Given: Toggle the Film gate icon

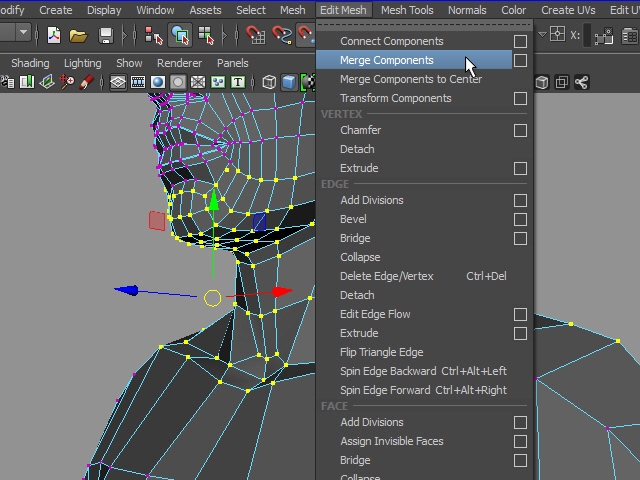Looking at the screenshot, I should [x=138, y=82].
